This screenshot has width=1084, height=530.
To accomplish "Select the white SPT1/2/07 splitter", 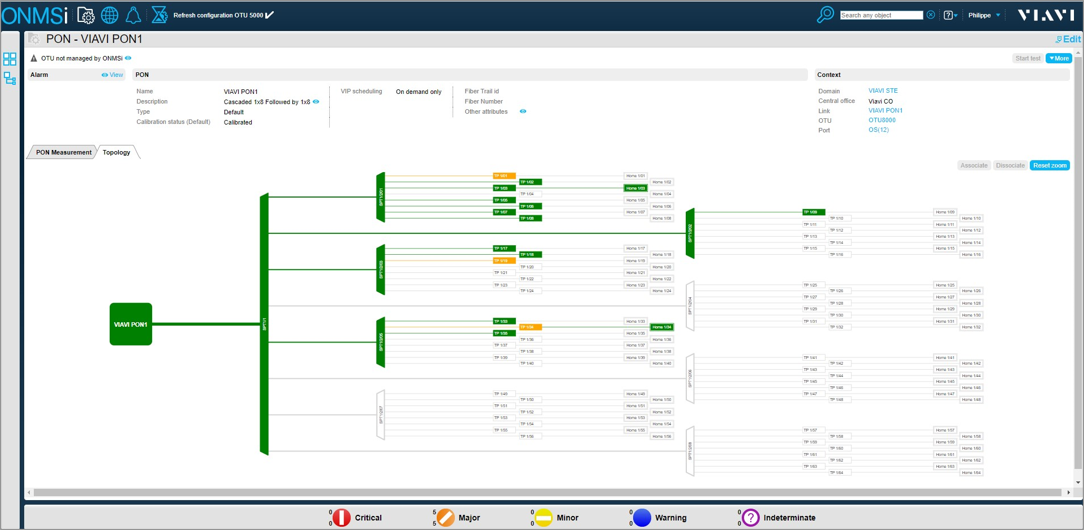I will [x=380, y=415].
